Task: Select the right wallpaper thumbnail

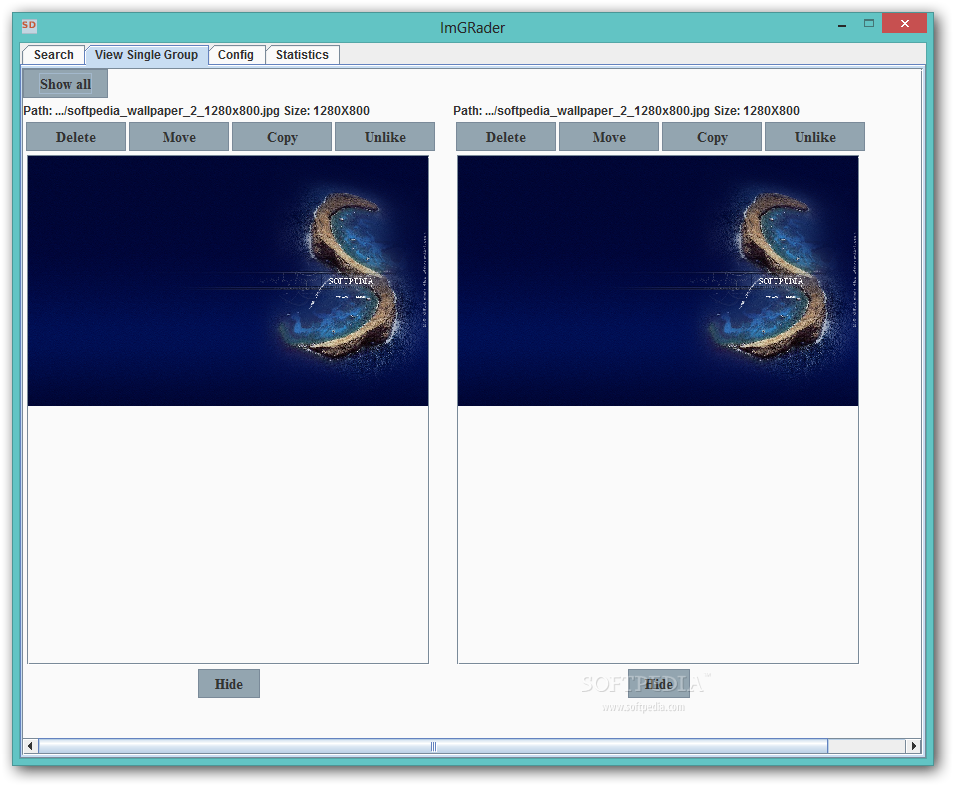Action: tap(658, 281)
